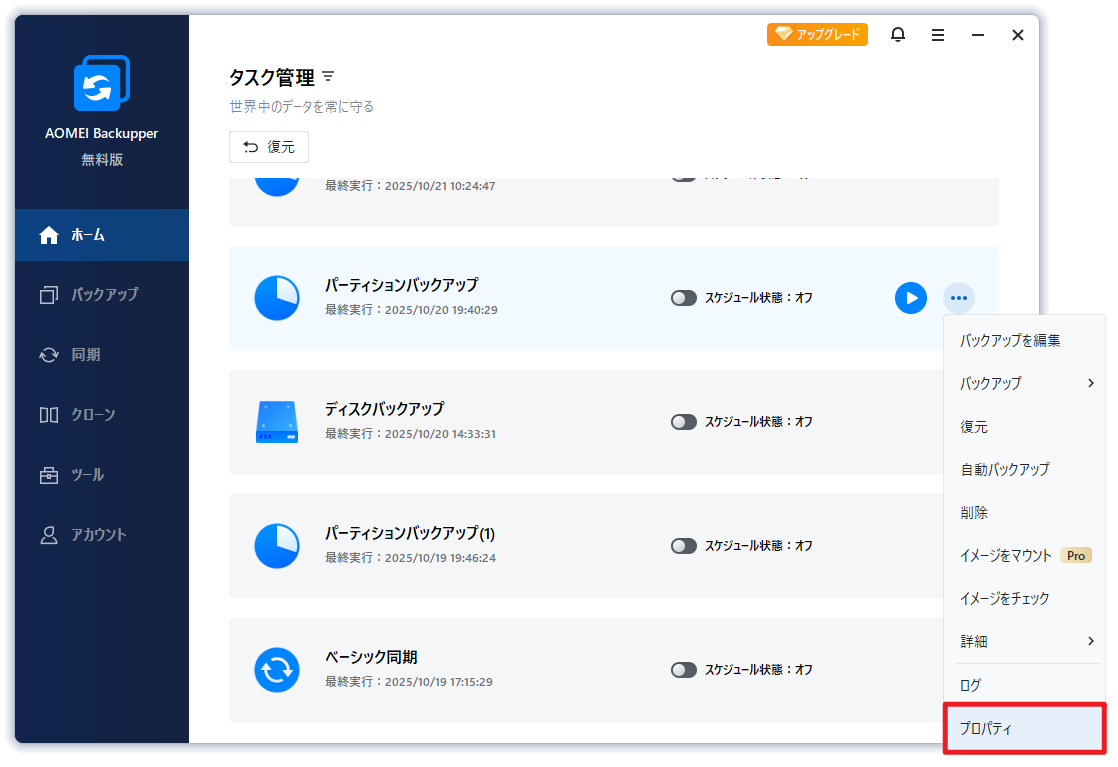Click the AOMEI Backupper logo icon
The image size is (1118, 767).
pos(102,83)
